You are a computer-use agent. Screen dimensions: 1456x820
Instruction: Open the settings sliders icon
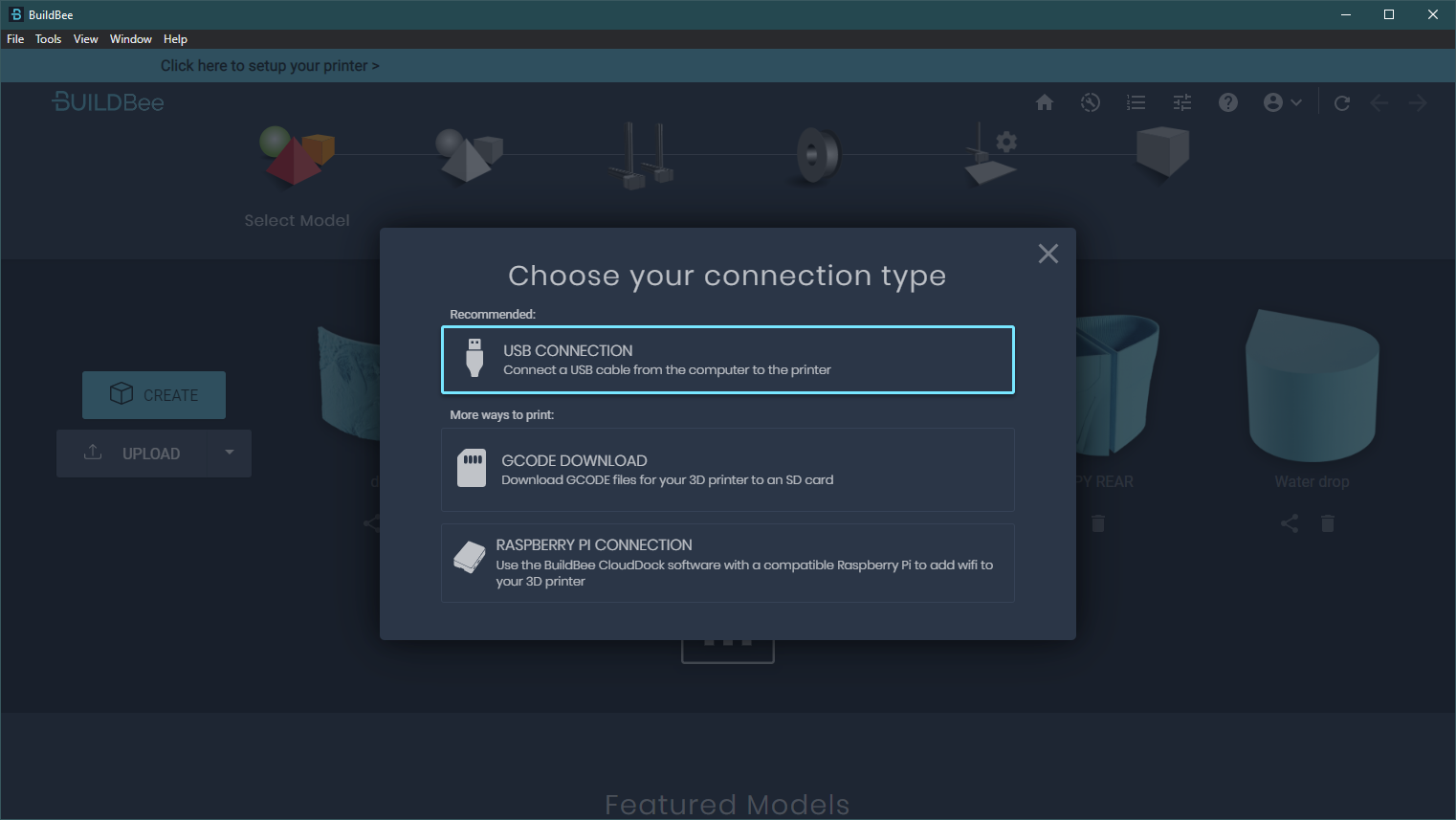tap(1182, 102)
